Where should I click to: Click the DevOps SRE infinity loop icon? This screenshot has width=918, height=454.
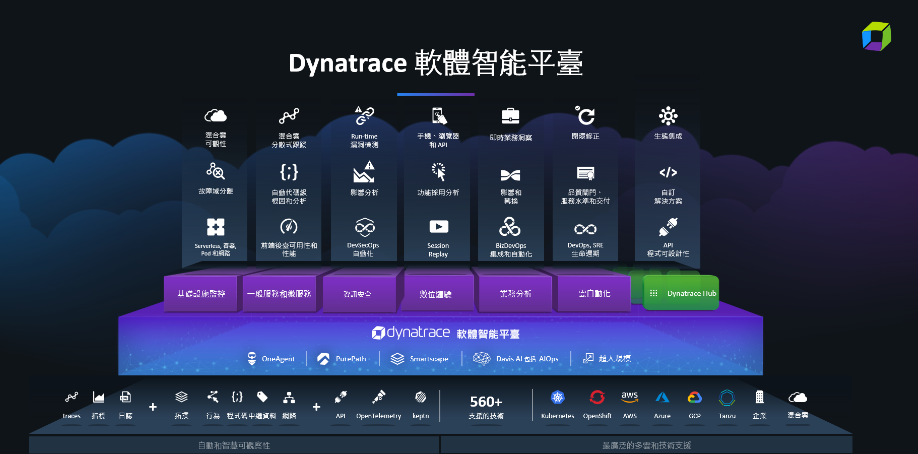pos(585,228)
